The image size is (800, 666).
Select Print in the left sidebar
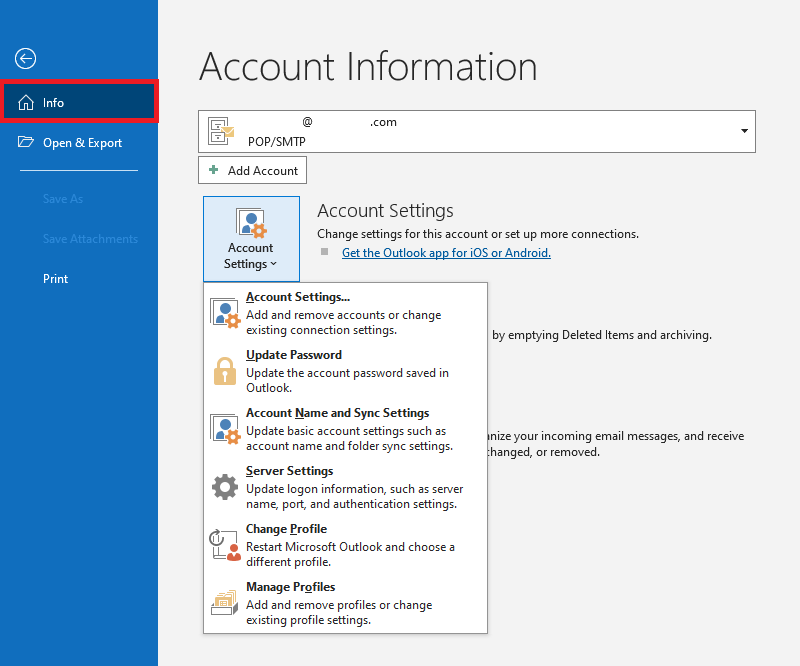pyautogui.click(x=56, y=279)
